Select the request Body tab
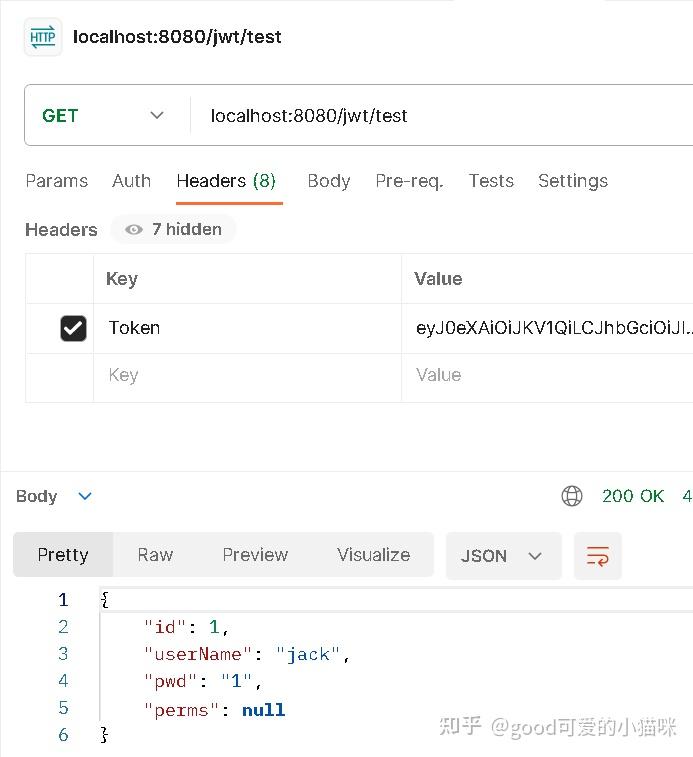Image resolution: width=693 pixels, height=757 pixels. click(x=328, y=181)
